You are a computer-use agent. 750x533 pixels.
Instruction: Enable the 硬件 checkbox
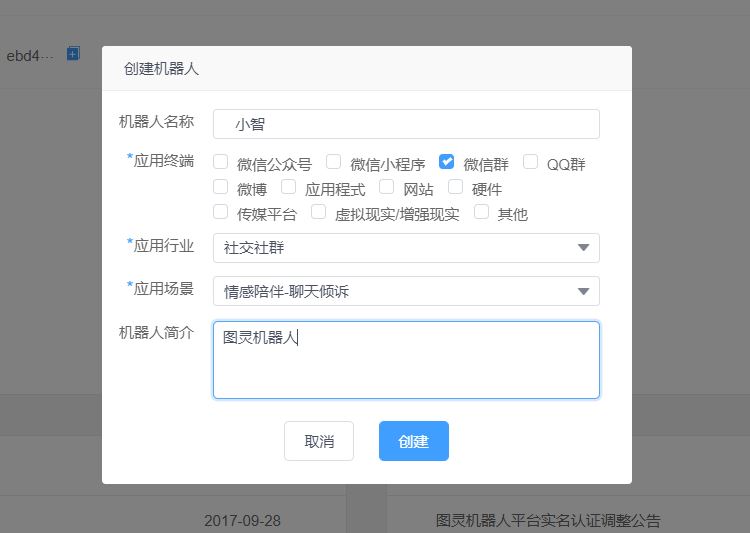point(456,187)
